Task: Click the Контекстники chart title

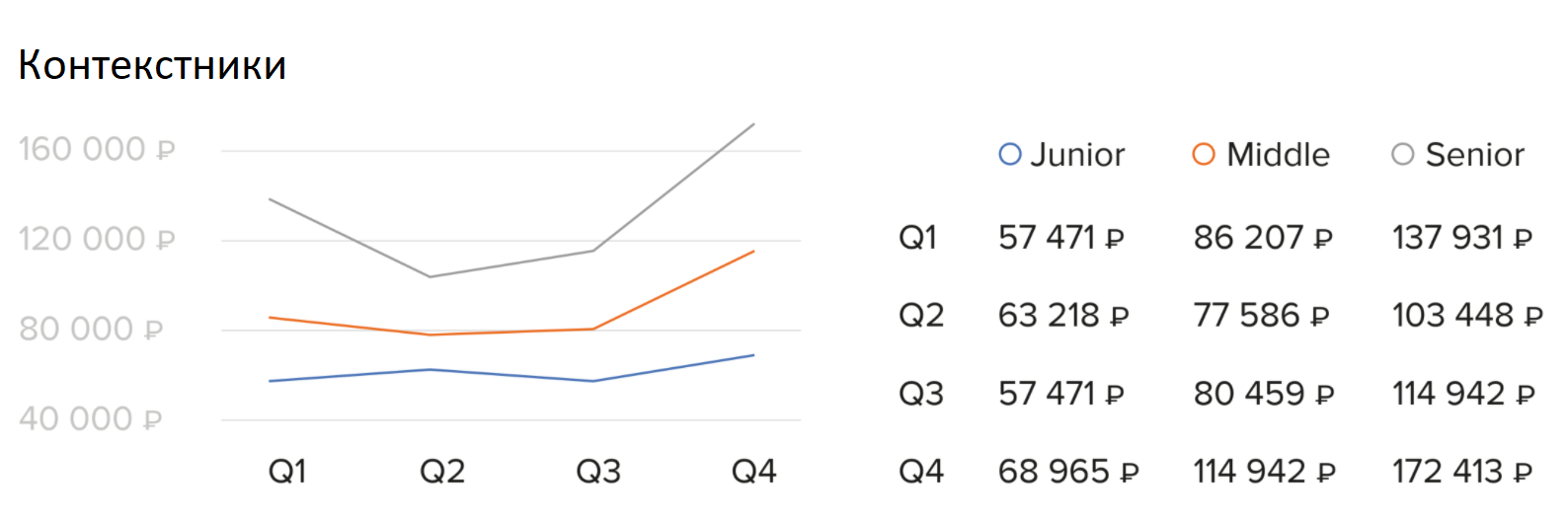Action: pyautogui.click(x=152, y=65)
